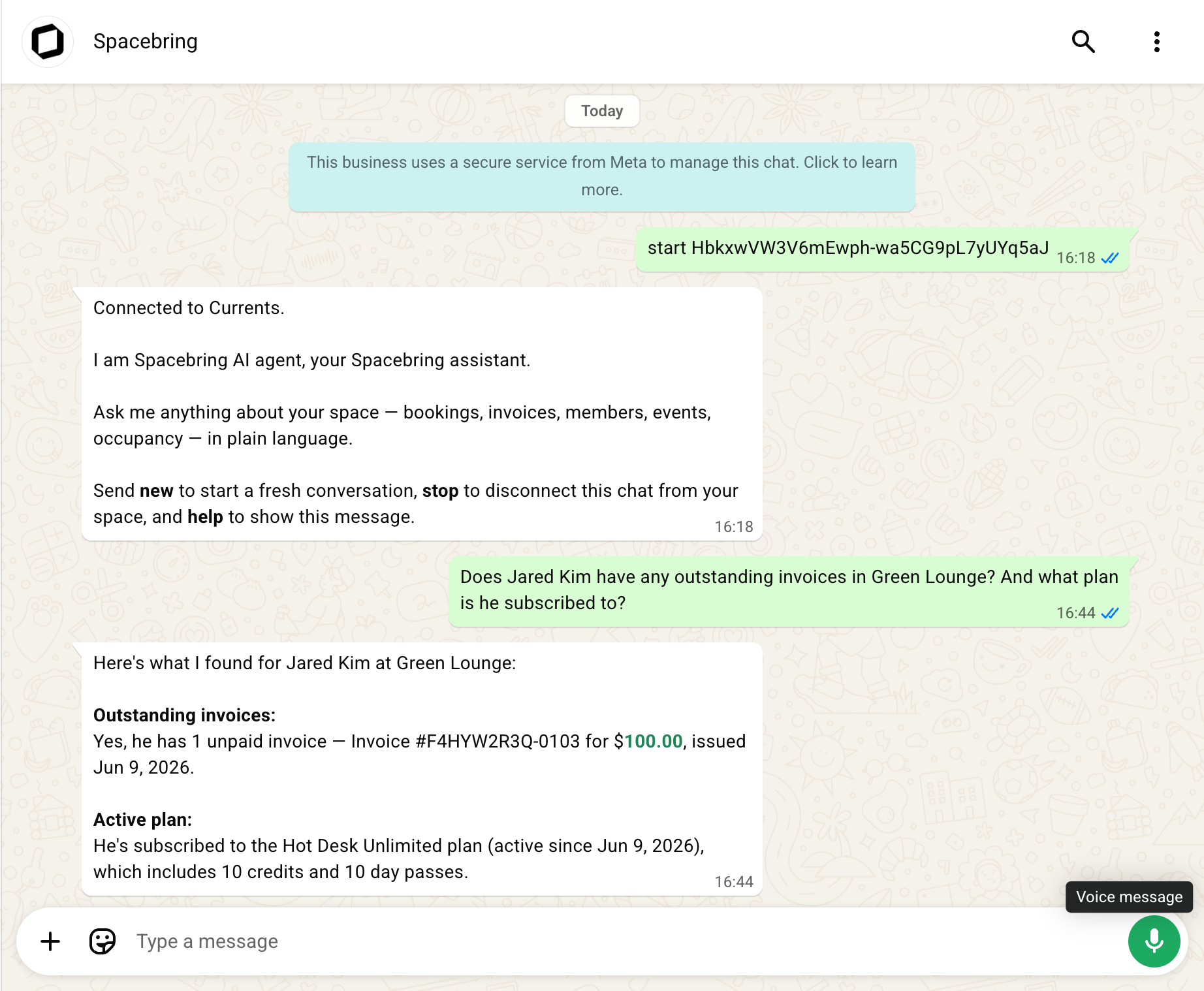The height and width of the screenshot is (991, 1204).
Task: Click the Active plan heading
Action: click(142, 820)
